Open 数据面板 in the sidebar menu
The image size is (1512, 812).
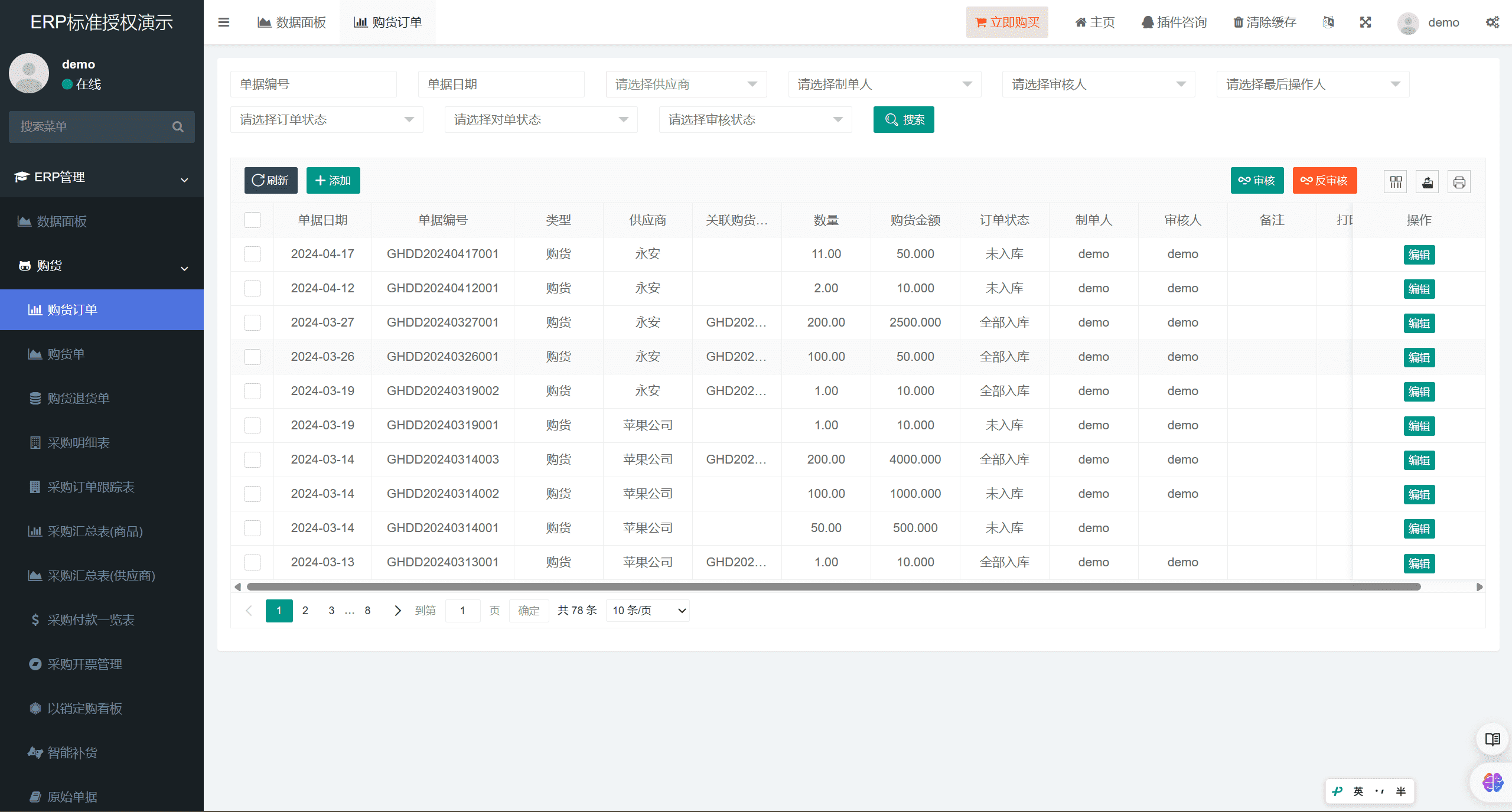click(102, 221)
